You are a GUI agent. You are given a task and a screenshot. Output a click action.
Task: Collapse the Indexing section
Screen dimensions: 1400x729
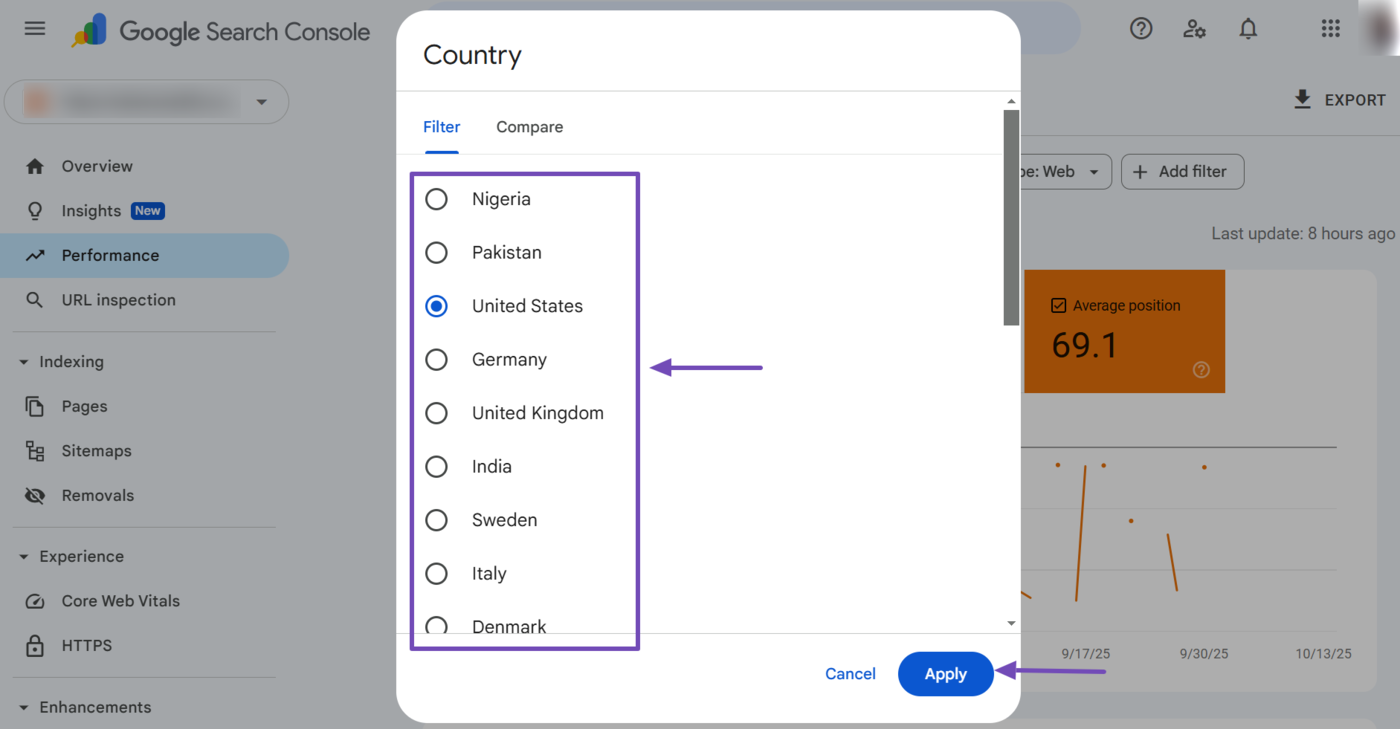[x=23, y=362]
